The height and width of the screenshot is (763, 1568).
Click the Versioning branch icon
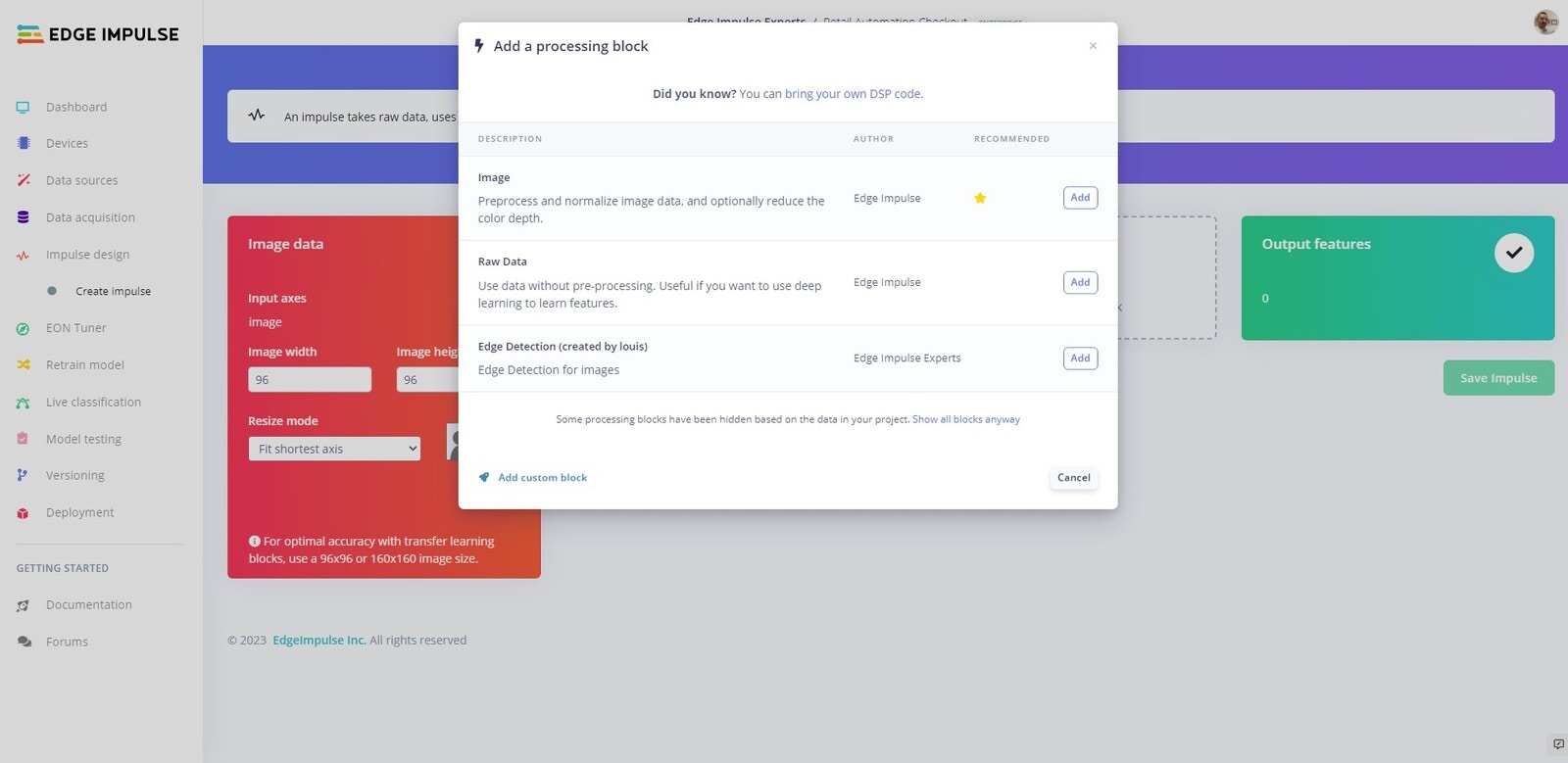pyautogui.click(x=23, y=476)
